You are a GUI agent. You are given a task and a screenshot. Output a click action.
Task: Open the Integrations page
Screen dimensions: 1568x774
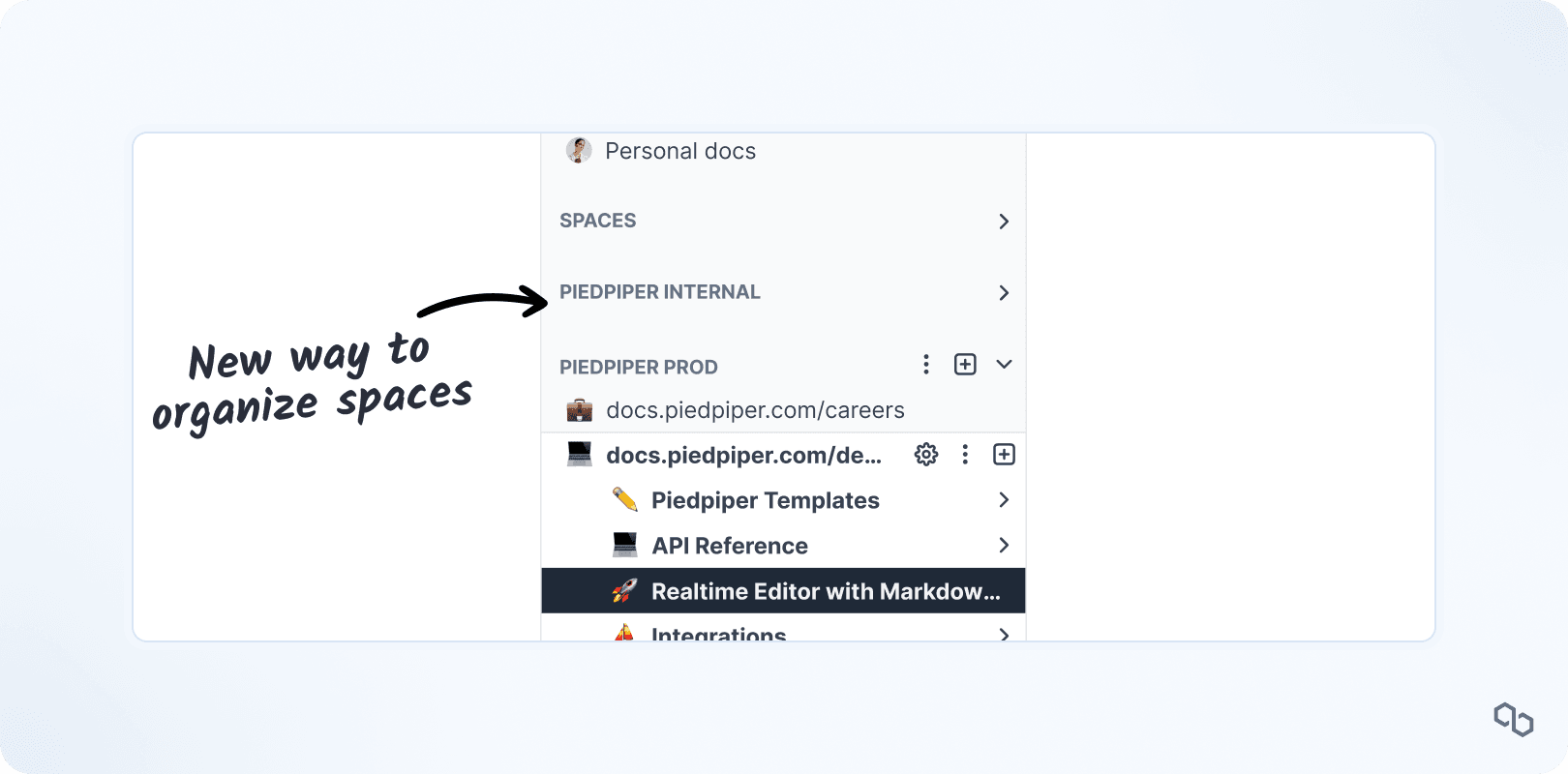(x=718, y=633)
